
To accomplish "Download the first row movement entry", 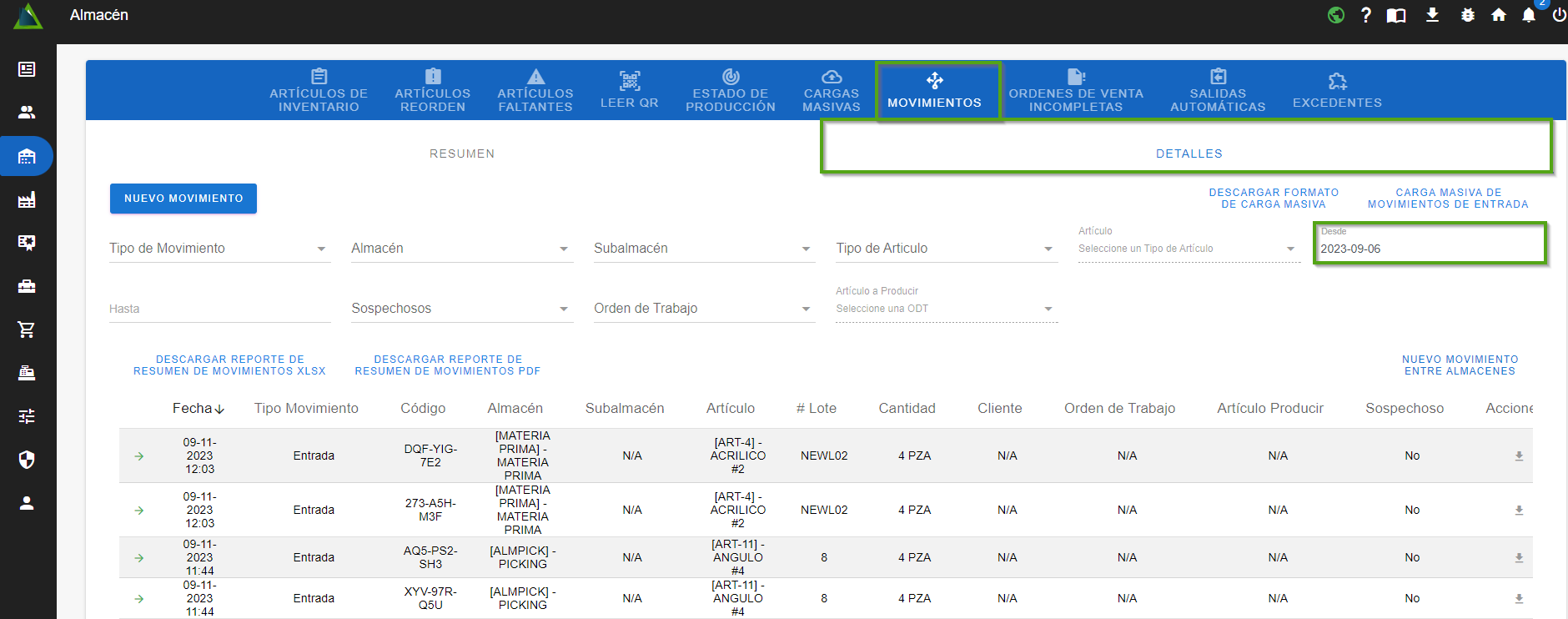I will [x=1518, y=456].
